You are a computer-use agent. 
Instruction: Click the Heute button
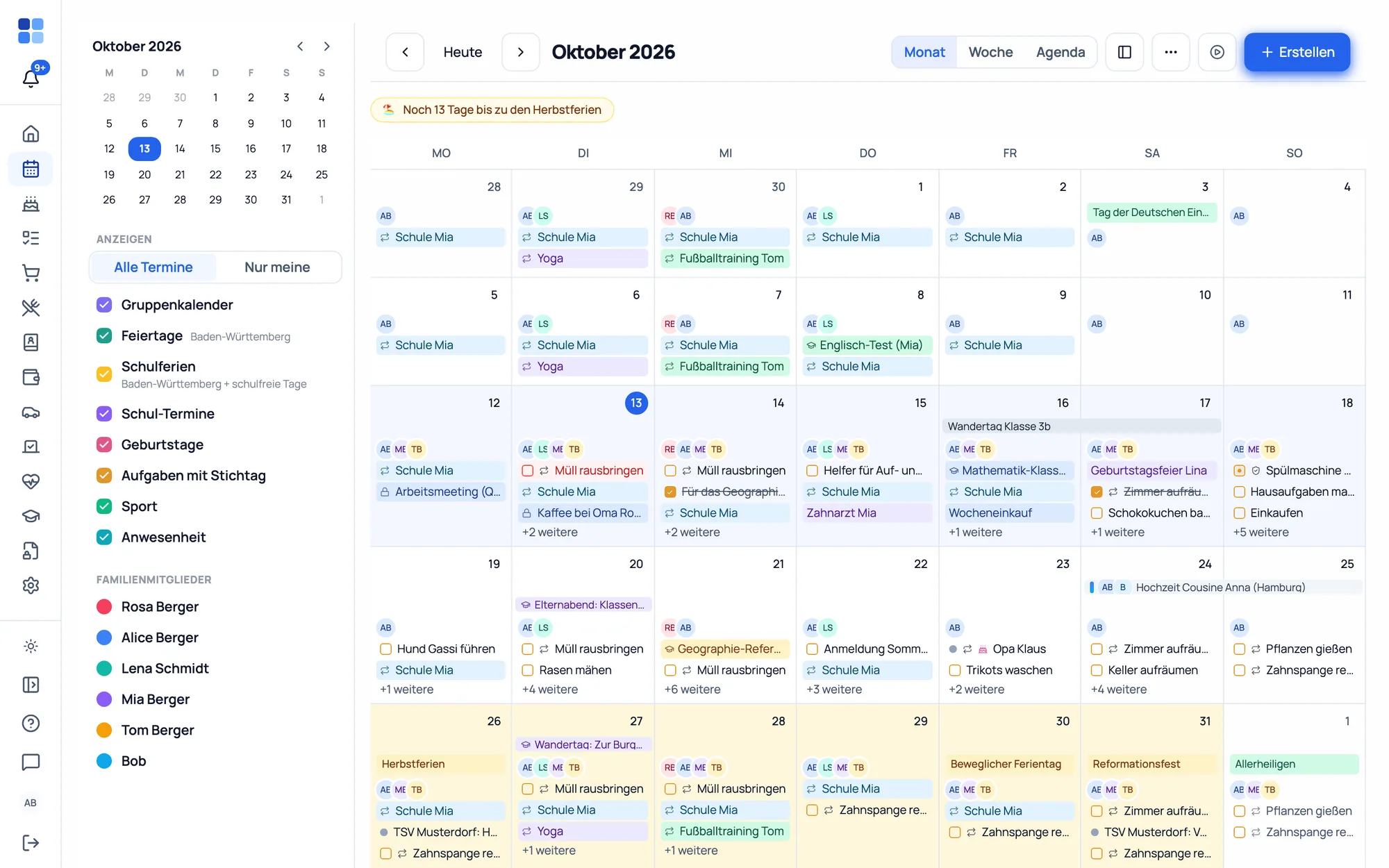pyautogui.click(x=463, y=52)
